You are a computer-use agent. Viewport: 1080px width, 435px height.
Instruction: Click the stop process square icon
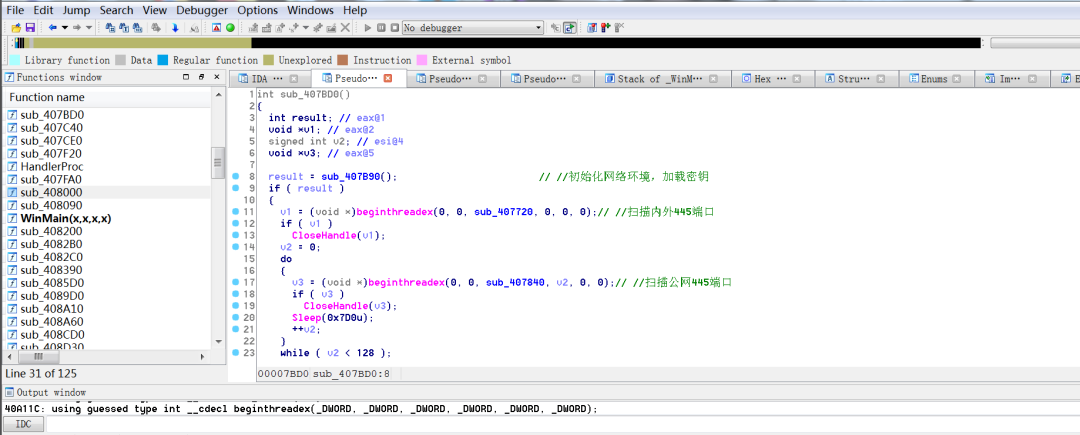(393, 27)
